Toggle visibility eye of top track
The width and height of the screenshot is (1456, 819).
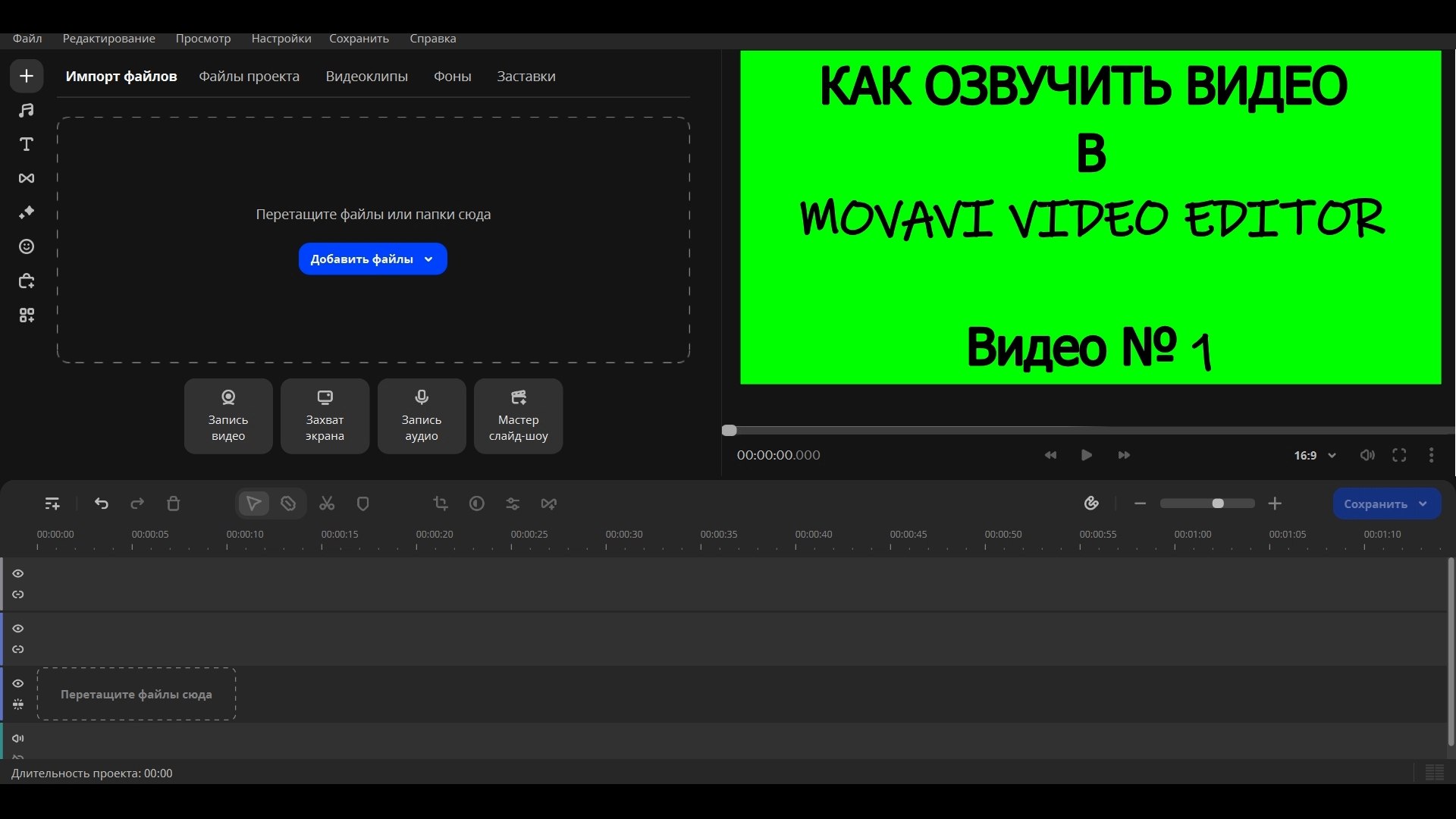point(18,574)
